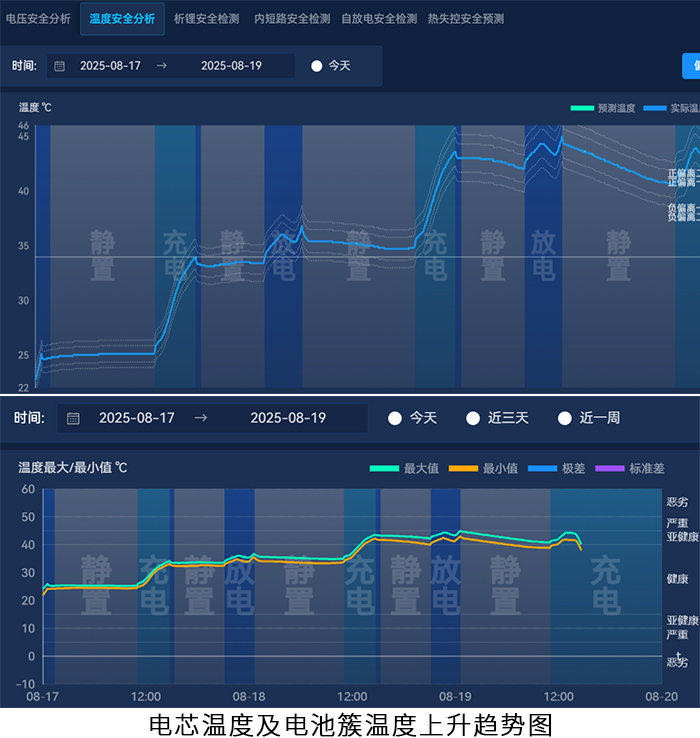Image resolution: width=700 pixels, height=738 pixels.
Task: Open the lower start date 2025-08-17 picker
Action: coord(136,418)
